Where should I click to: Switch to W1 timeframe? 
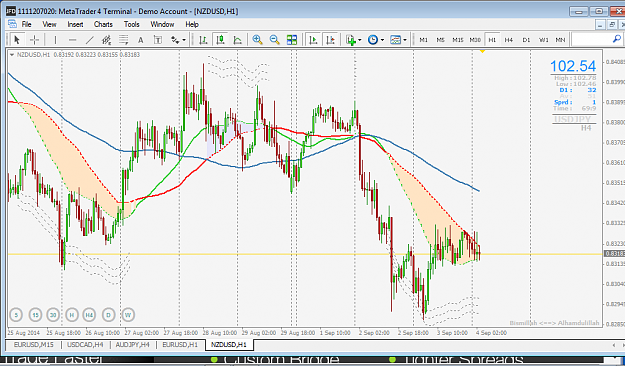[x=544, y=40]
